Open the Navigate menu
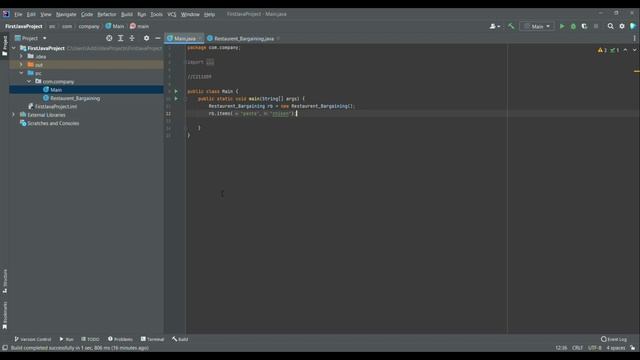The height and width of the screenshot is (360, 640). (66, 14)
